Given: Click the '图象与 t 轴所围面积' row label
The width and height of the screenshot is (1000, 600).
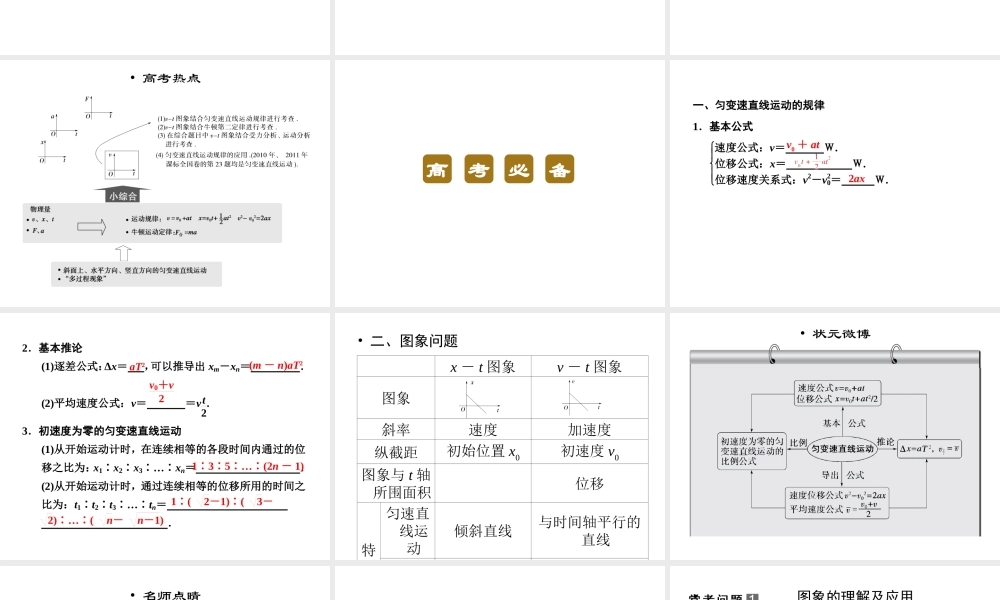Looking at the screenshot, I should pyautogui.click(x=395, y=483).
